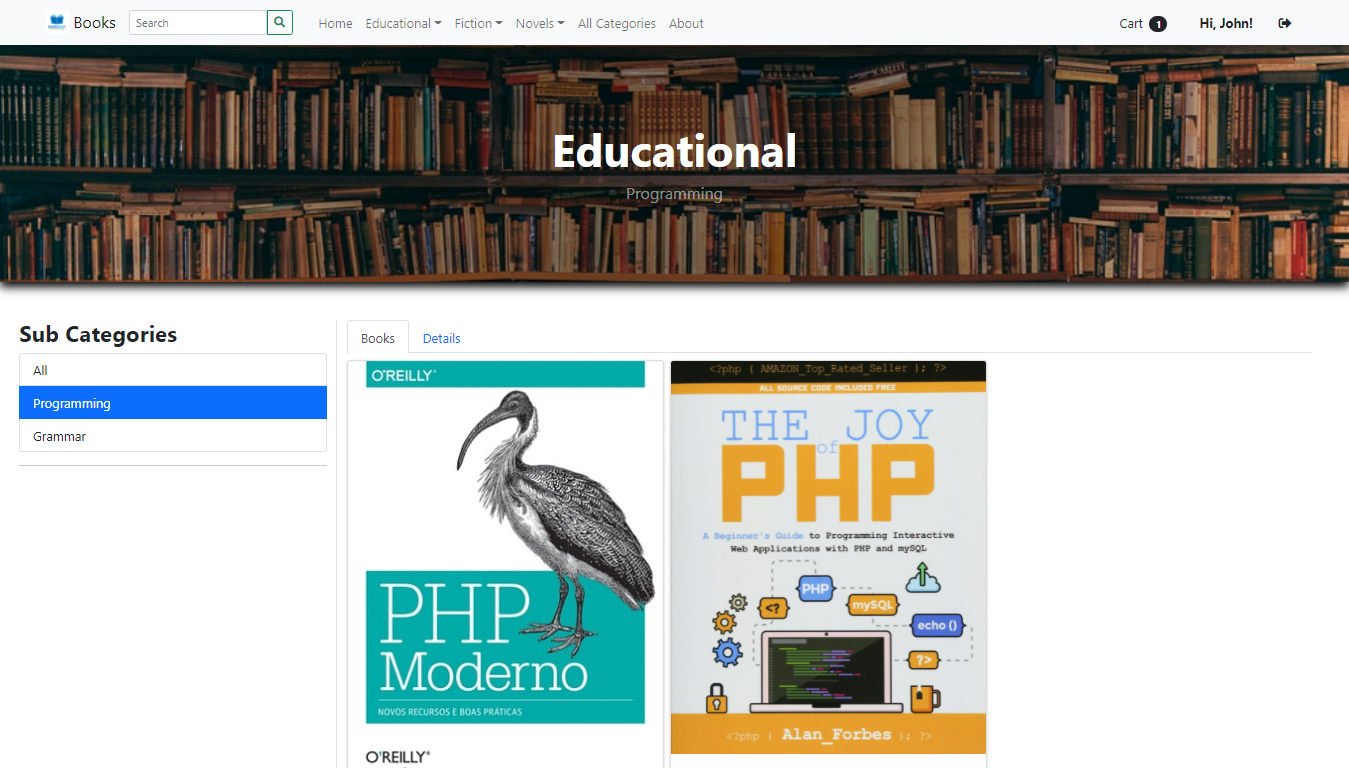Click the Hi, John! user greeting

[x=1226, y=23]
